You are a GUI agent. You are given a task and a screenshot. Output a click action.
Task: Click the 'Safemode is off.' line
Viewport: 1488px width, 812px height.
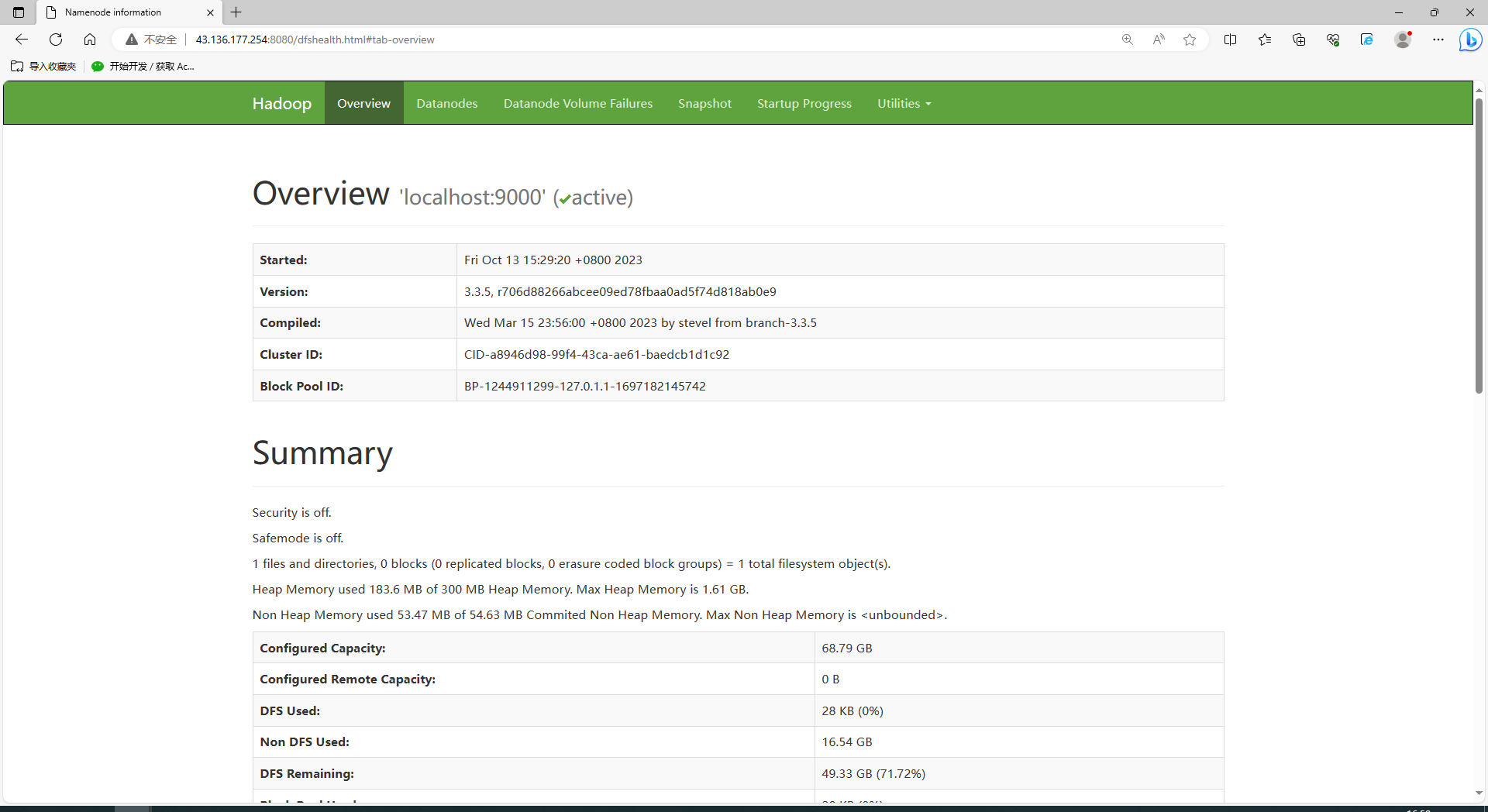point(298,538)
